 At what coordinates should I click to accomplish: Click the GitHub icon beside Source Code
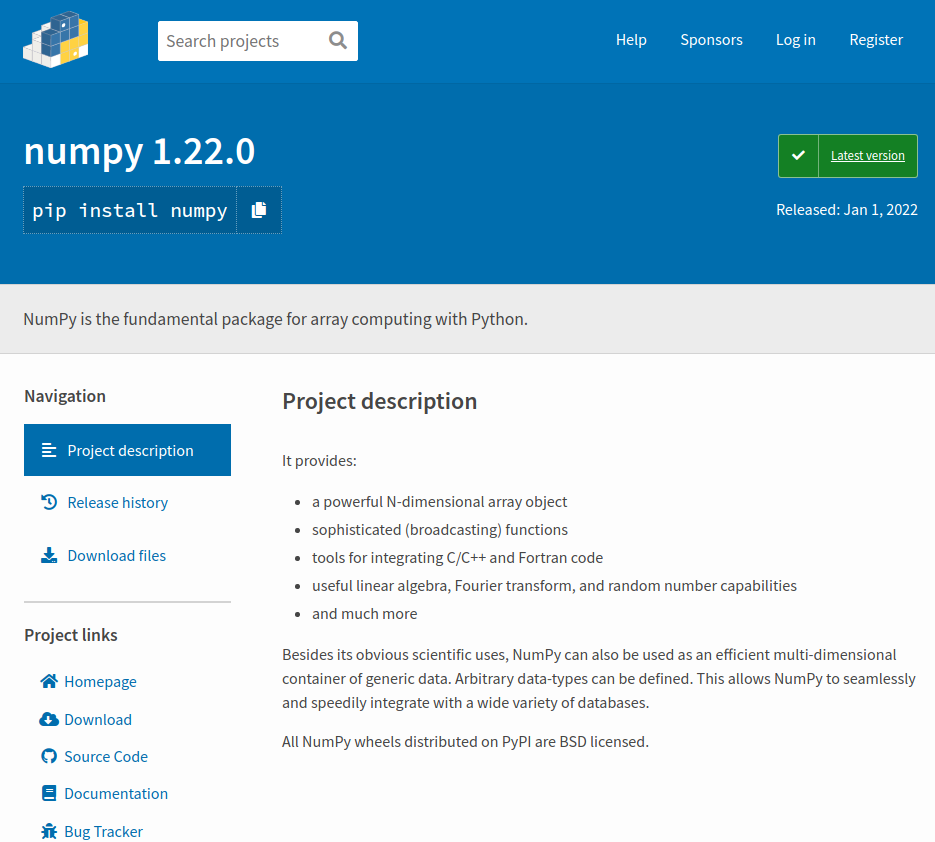46,756
